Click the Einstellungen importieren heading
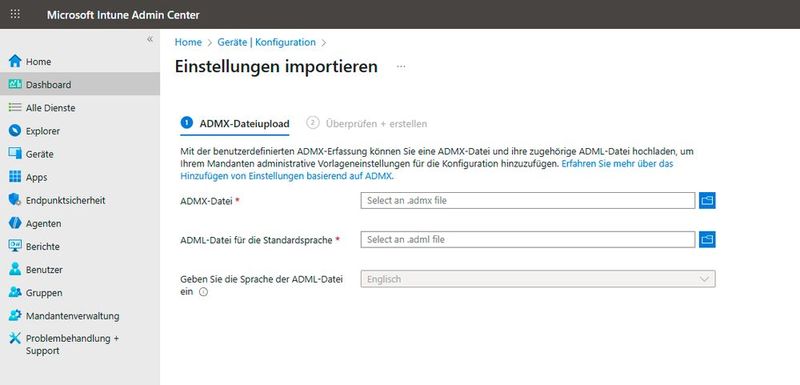The image size is (800, 385). 276,67
